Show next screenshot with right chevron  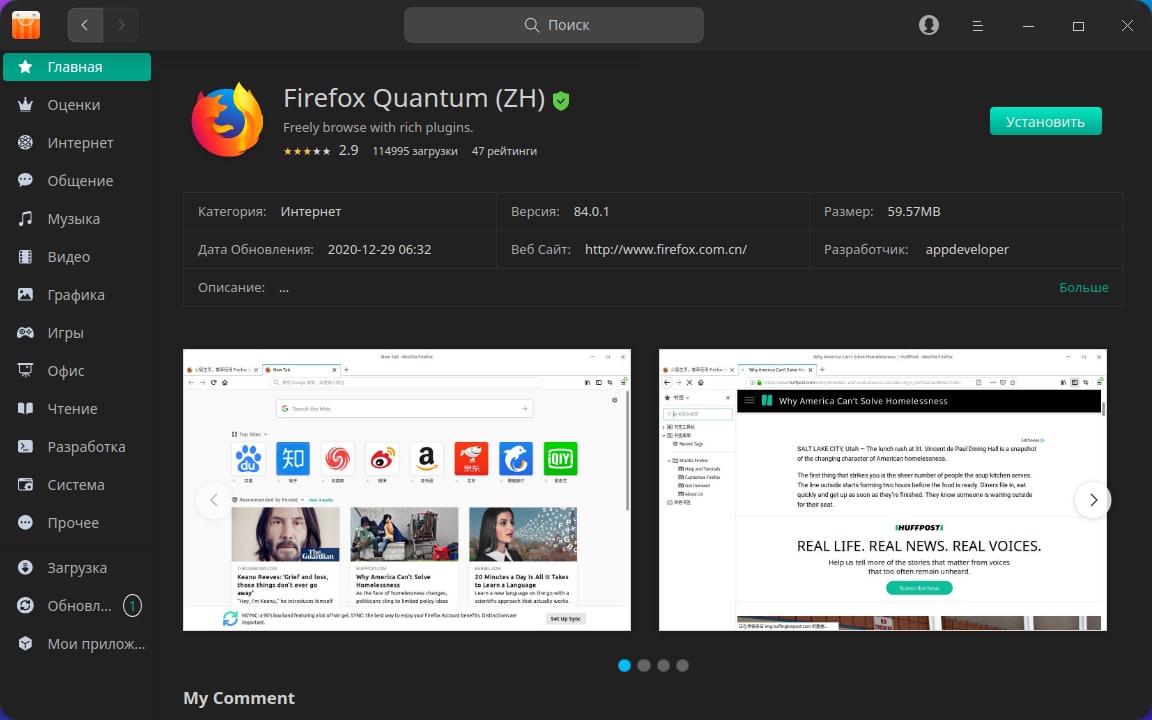click(x=1092, y=500)
